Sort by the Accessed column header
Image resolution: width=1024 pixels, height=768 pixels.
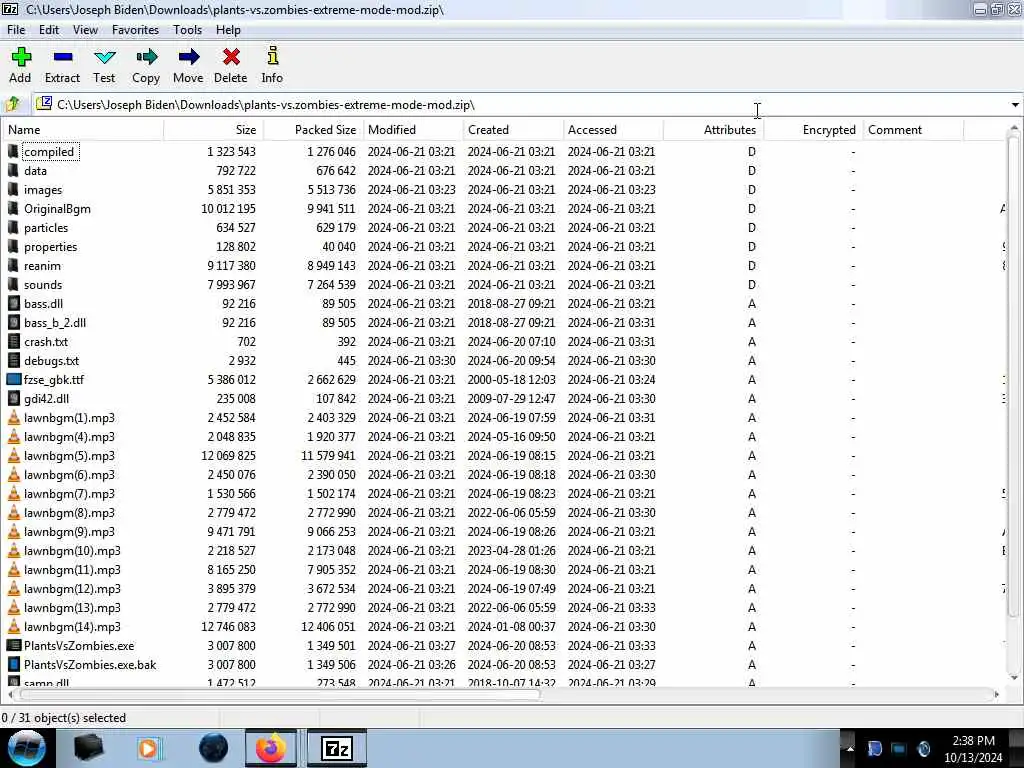pos(613,130)
